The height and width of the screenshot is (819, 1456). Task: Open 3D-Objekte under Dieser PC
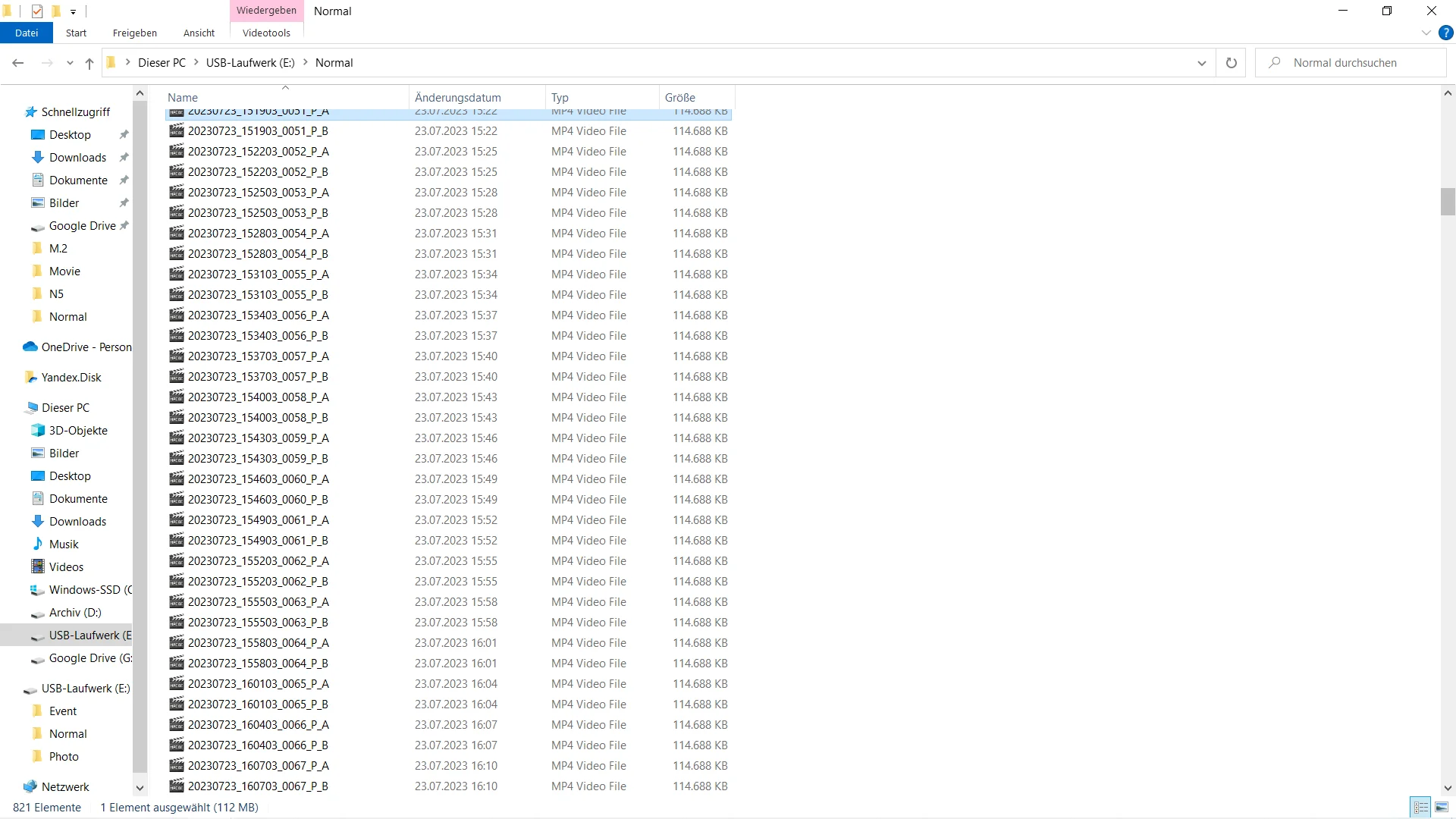tap(70, 430)
